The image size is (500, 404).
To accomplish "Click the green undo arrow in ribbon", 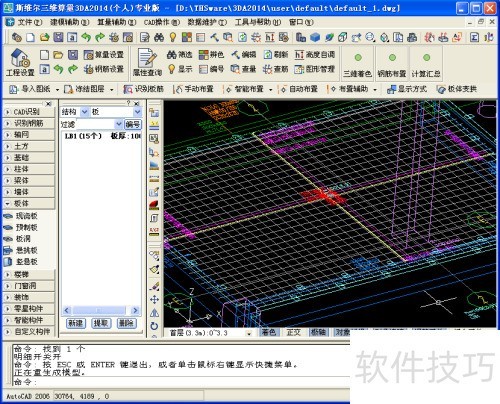I will (x=59, y=69).
